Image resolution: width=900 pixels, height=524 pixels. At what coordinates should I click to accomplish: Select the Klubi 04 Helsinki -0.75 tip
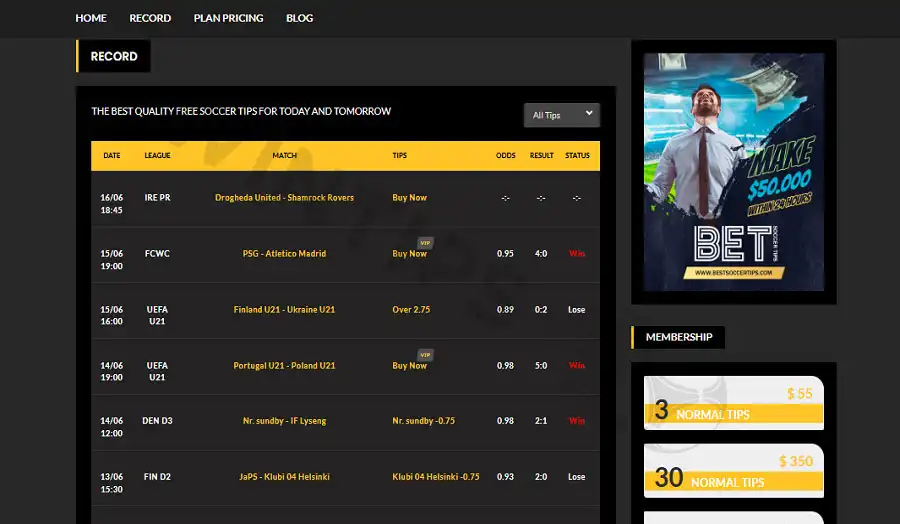[436, 476]
